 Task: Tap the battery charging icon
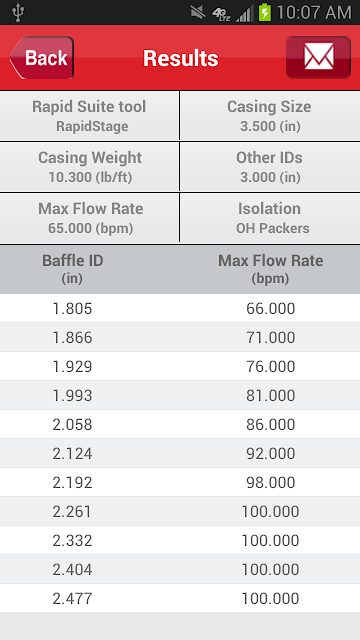coord(265,13)
